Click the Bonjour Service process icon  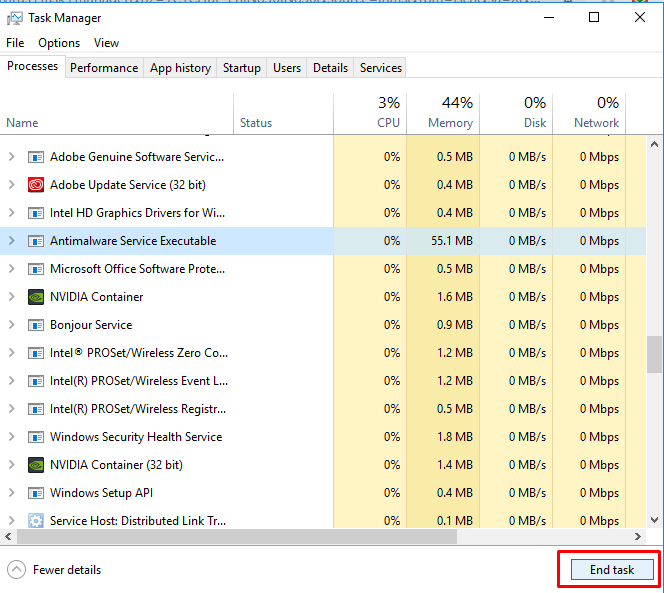click(36, 325)
